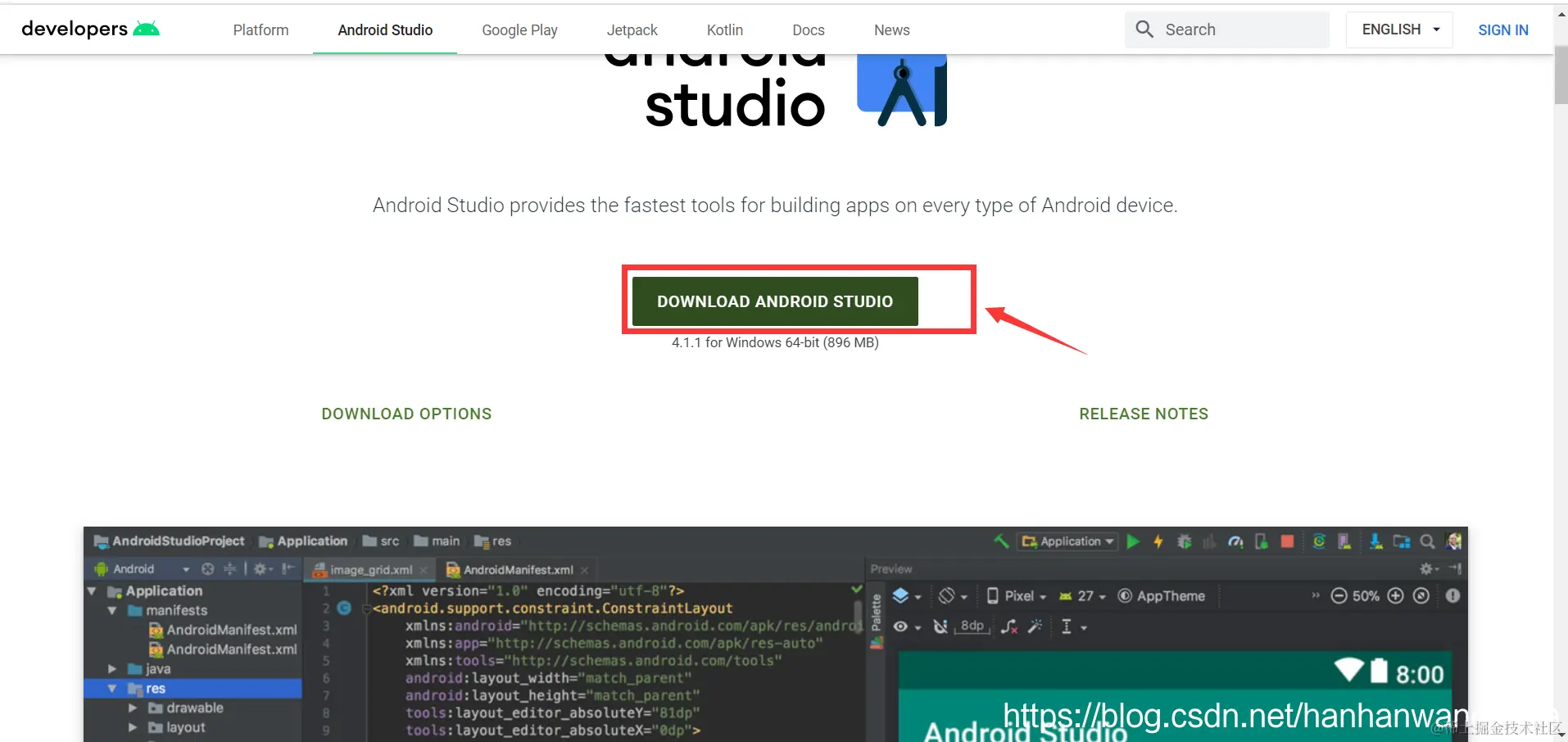Click the 8dp default margins button
This screenshot has height=742, width=1568.
point(972,627)
